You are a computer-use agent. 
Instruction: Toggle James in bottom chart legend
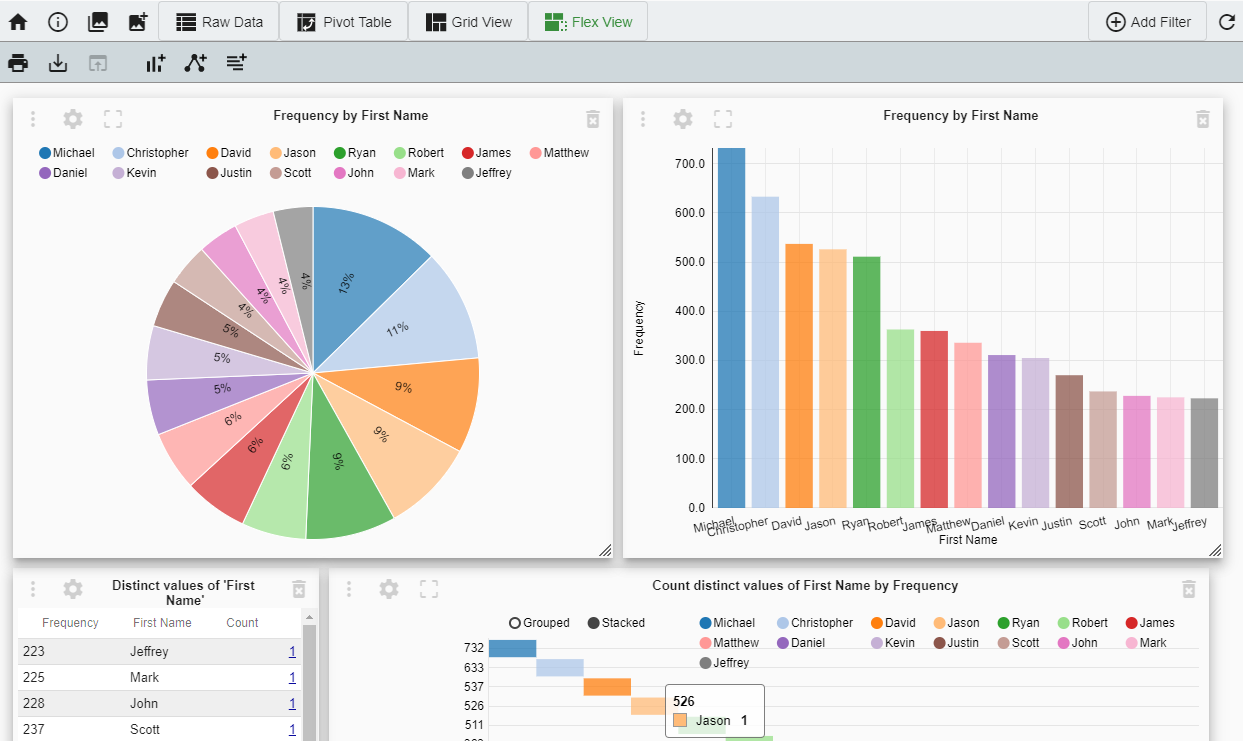1150,623
